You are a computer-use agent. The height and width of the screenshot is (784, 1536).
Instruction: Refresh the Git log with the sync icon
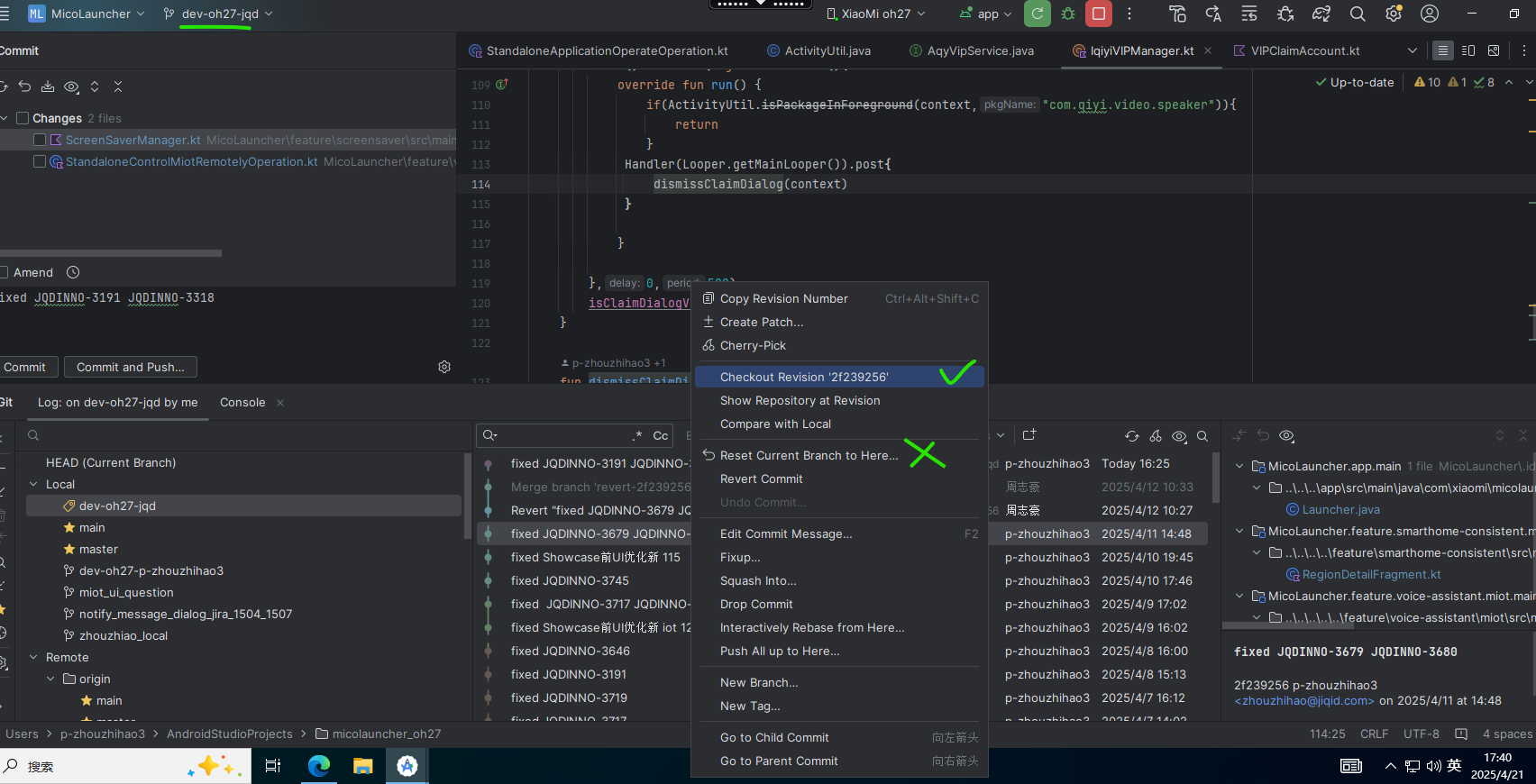(x=1132, y=436)
